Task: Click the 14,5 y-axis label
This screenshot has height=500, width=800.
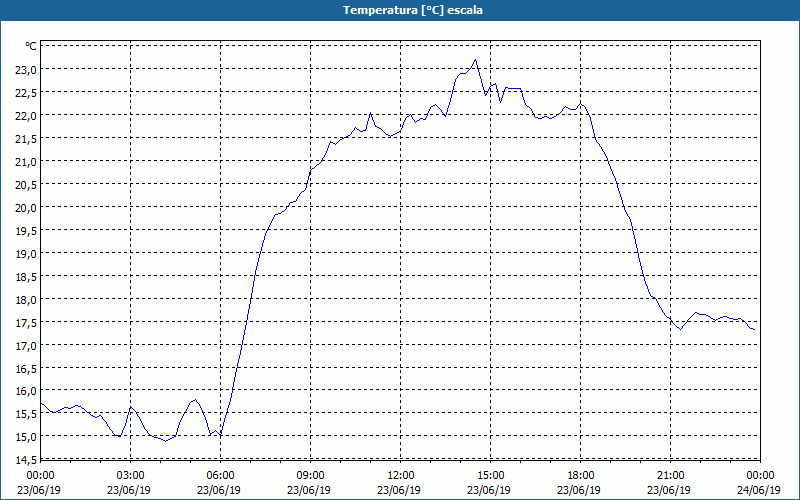Action: 26,460
